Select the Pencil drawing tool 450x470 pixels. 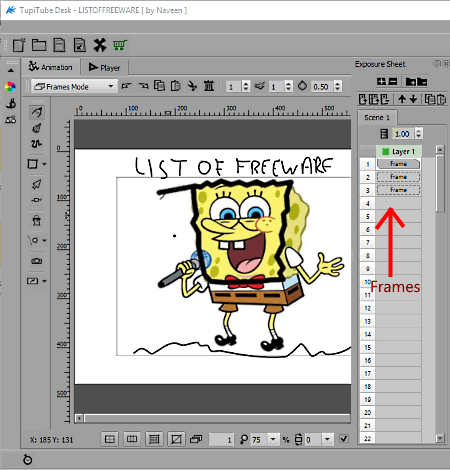[37, 112]
